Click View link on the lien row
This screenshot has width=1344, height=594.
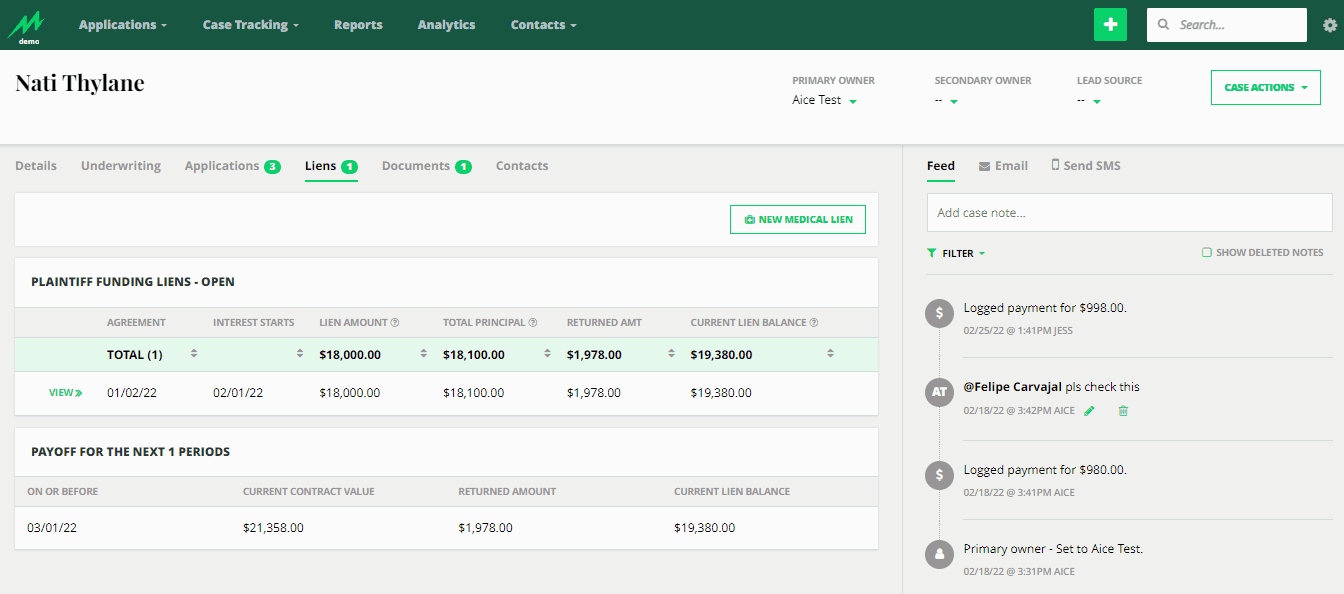point(65,393)
